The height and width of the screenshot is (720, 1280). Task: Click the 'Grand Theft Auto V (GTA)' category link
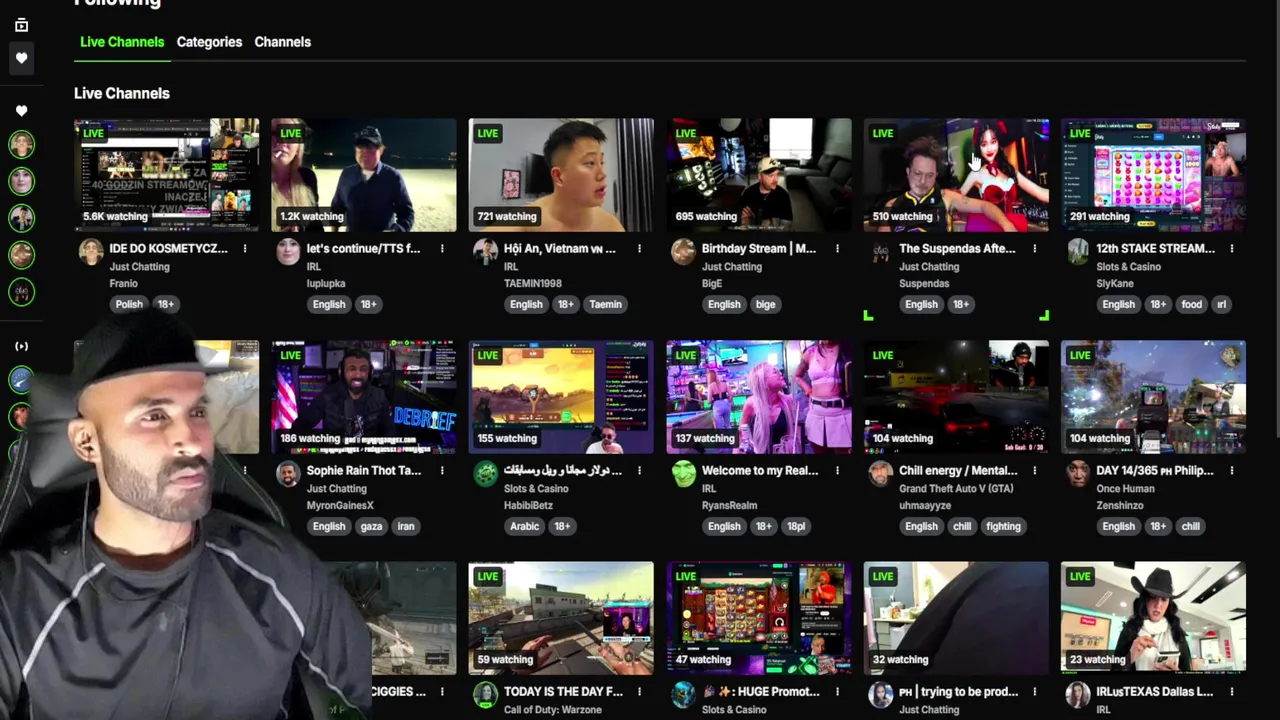tap(956, 489)
